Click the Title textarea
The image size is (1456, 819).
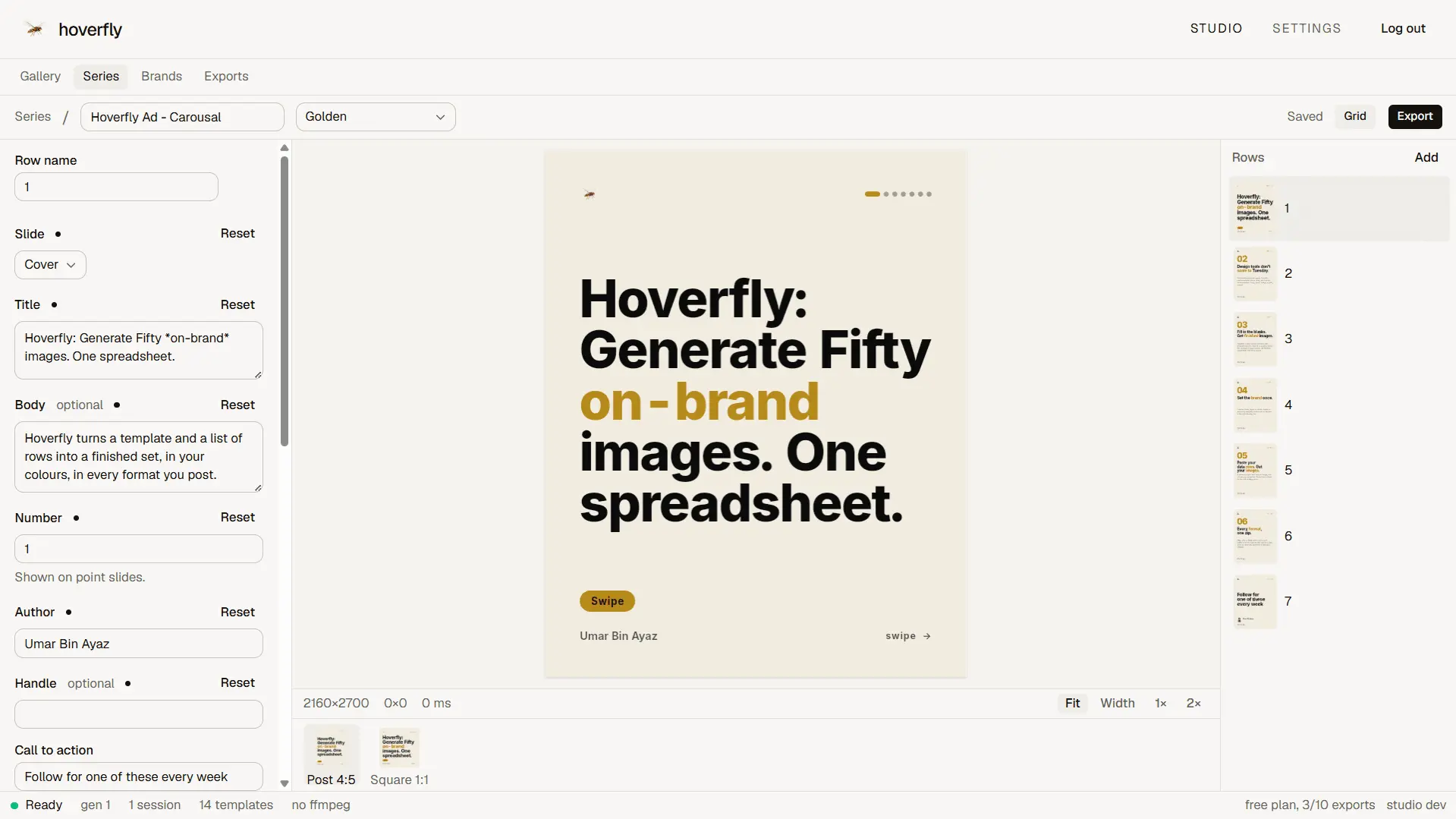139,350
